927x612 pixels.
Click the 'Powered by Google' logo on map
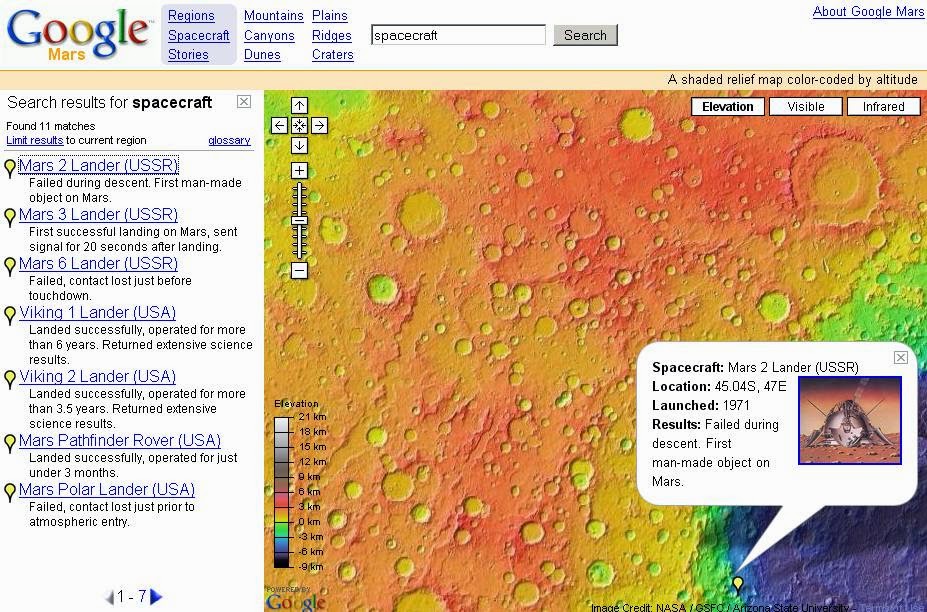pos(296,598)
